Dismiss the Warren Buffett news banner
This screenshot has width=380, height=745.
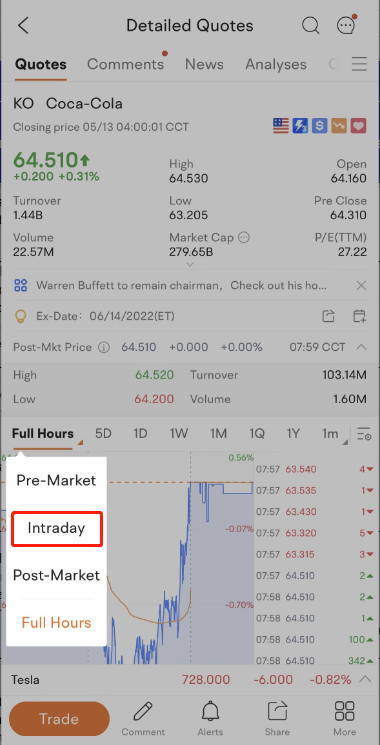(361, 286)
